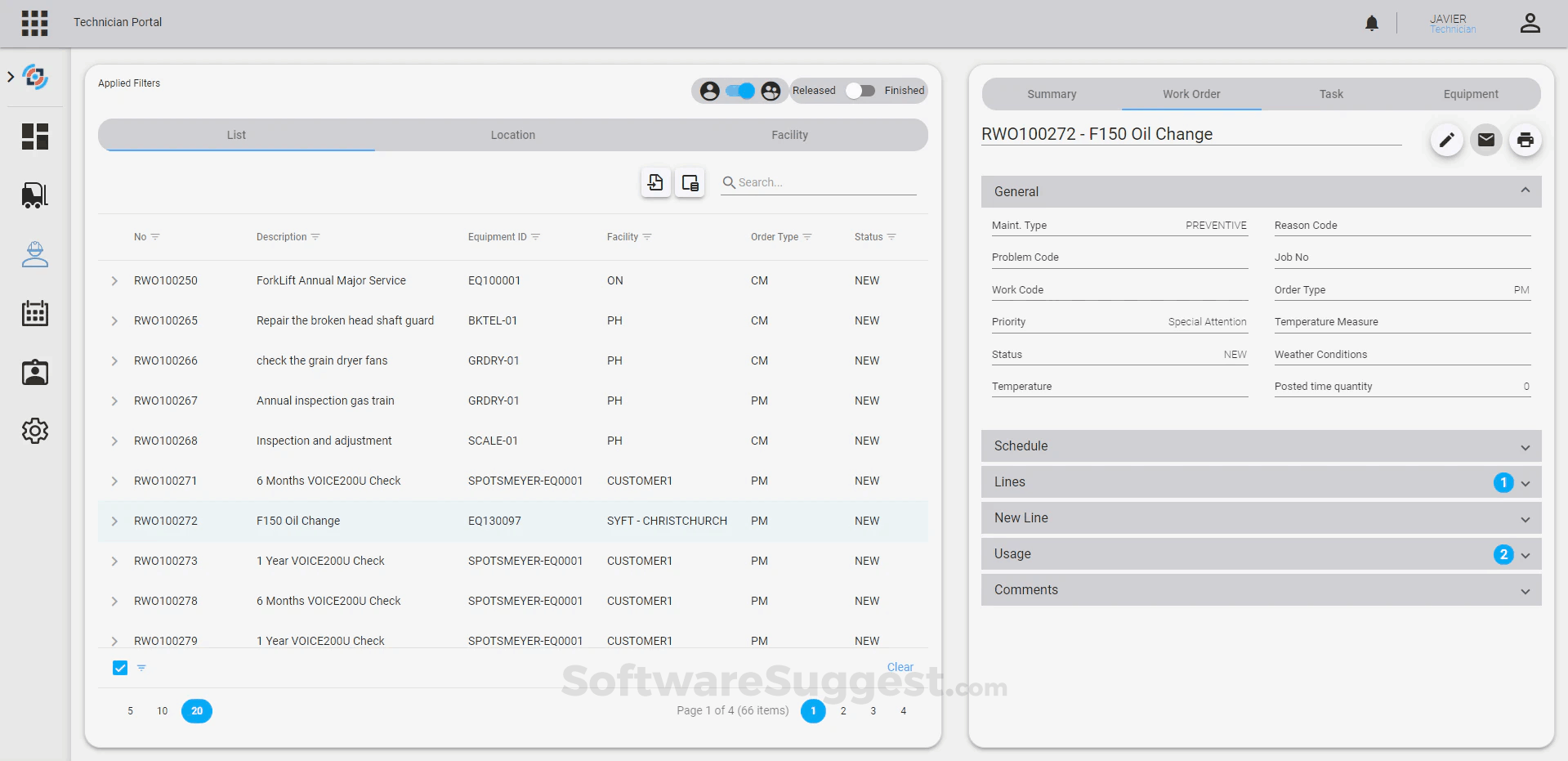The width and height of the screenshot is (1568, 761).
Task: Open the calendar icon in the sidebar
Action: click(x=34, y=313)
